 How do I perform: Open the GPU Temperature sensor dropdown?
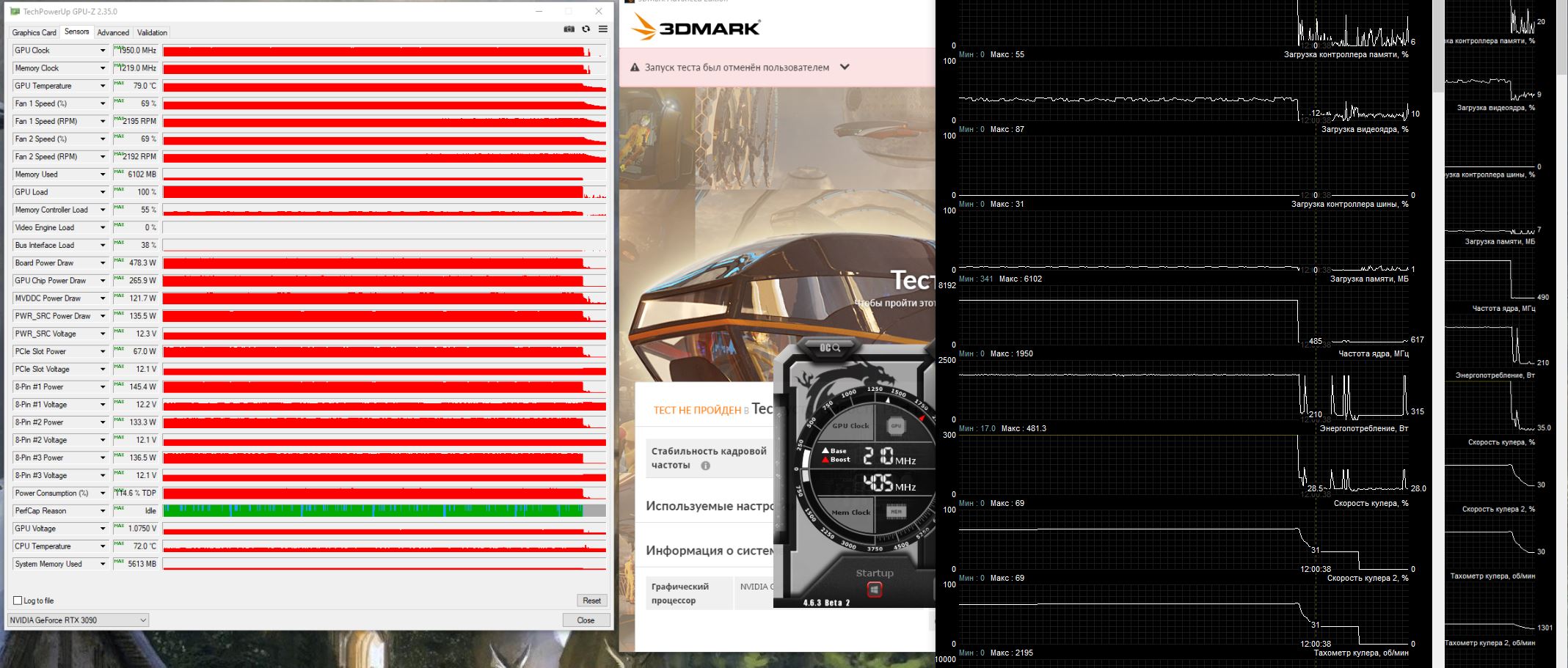103,86
